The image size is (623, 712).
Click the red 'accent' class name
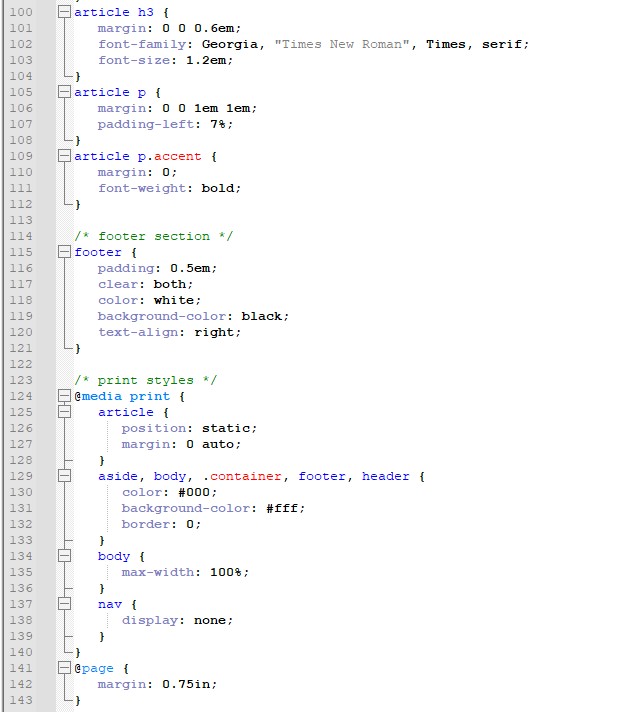coord(178,156)
